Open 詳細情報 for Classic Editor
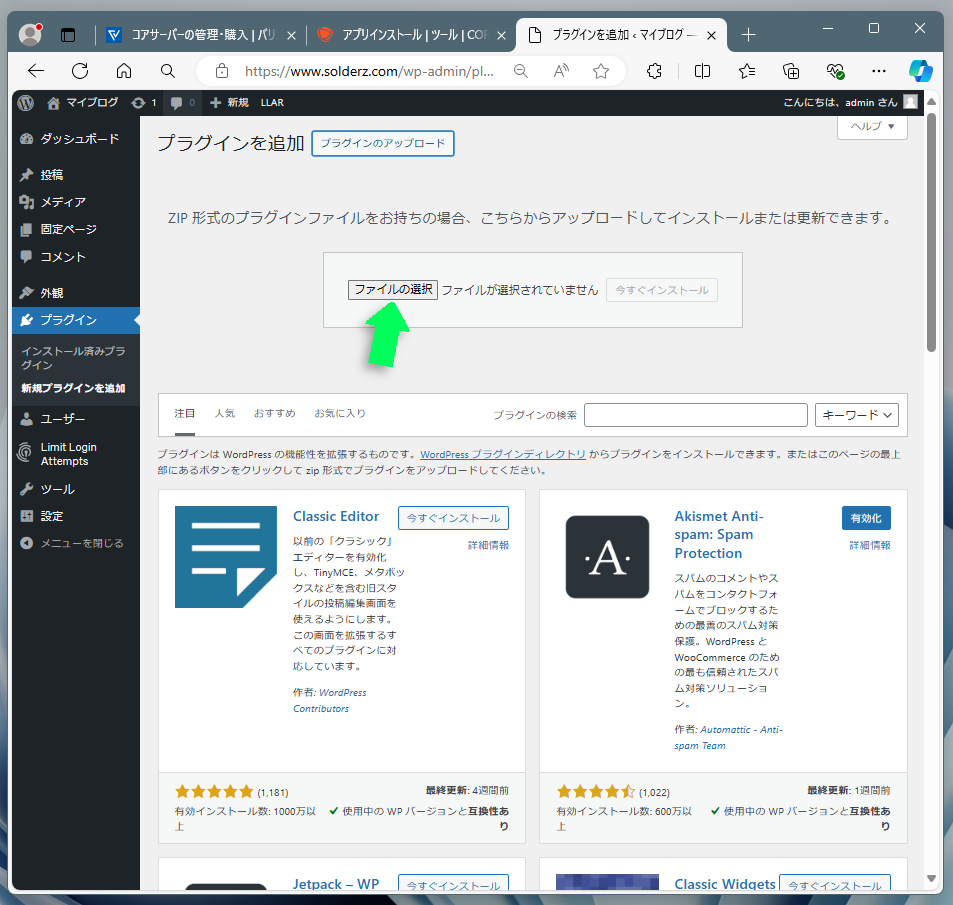Image resolution: width=953 pixels, height=905 pixels. [x=488, y=545]
